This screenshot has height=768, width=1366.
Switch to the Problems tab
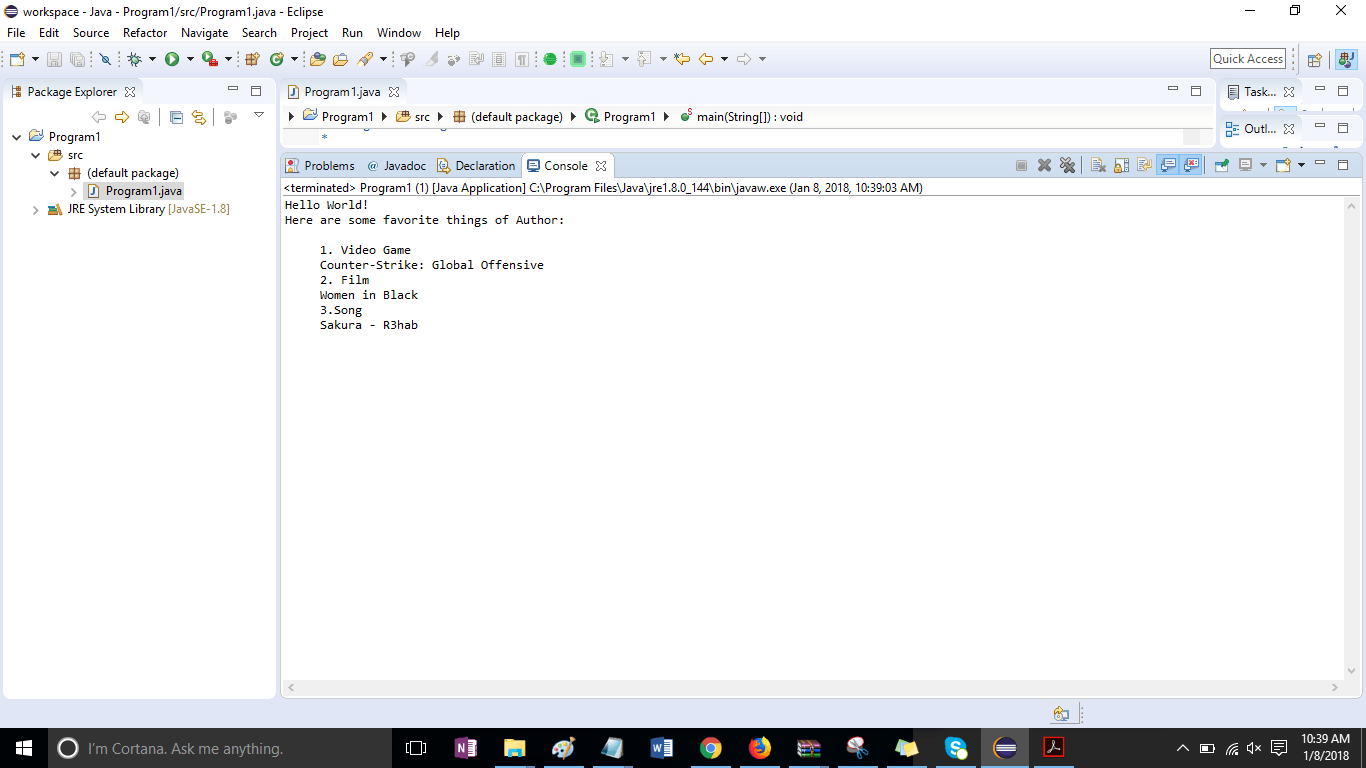pos(320,166)
